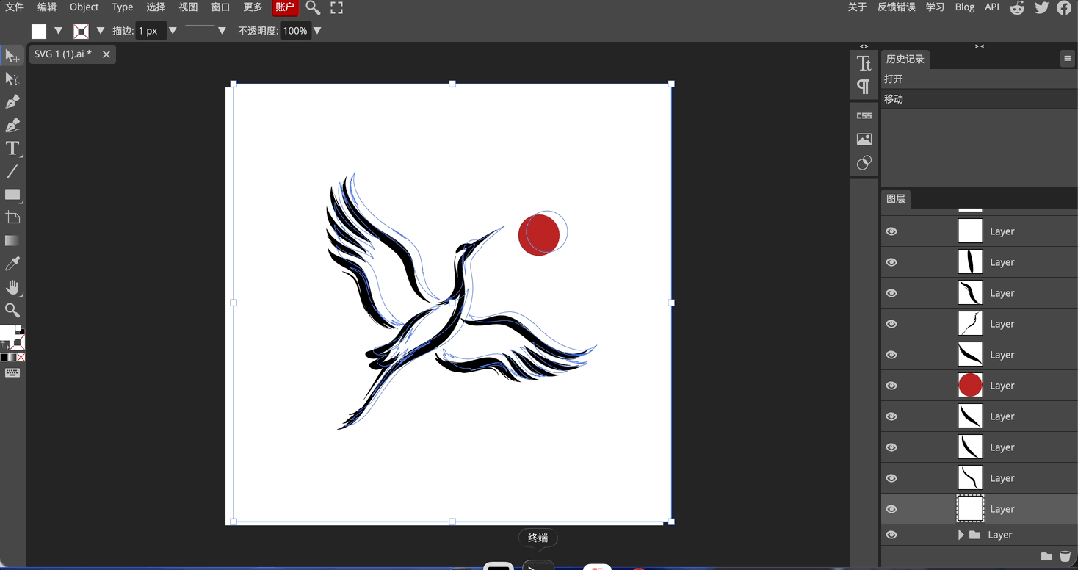Open the Paragraph panel icon

pos(864,87)
